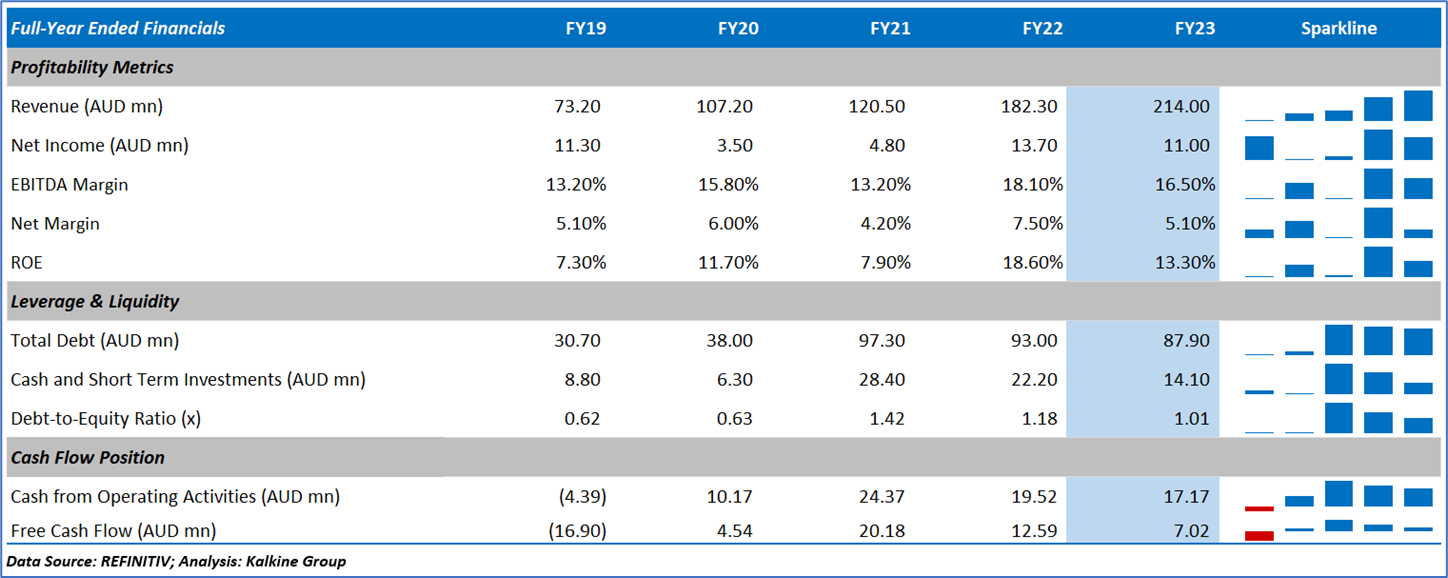The height and width of the screenshot is (578, 1448).
Task: Select Cash from Operating Activities sparkline
Action: 1338,496
